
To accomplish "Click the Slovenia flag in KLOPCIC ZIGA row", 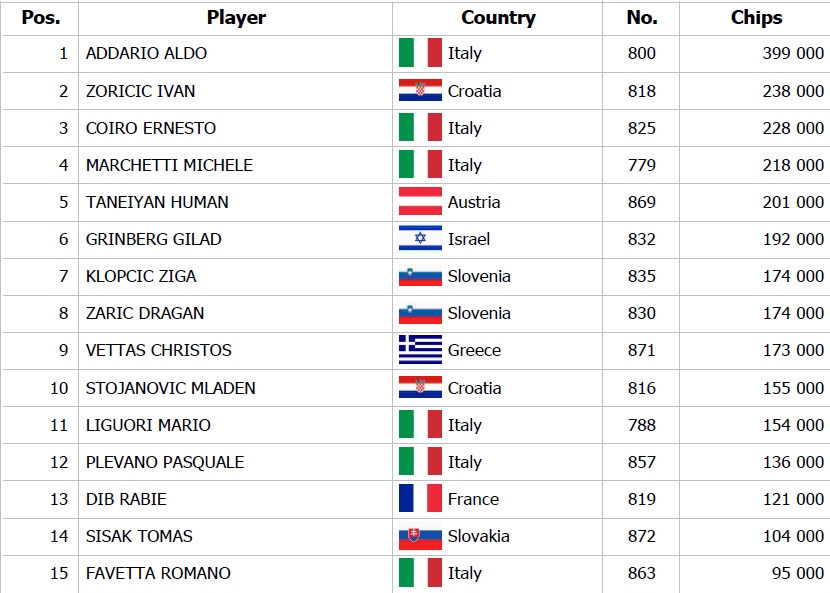I will (420, 276).
